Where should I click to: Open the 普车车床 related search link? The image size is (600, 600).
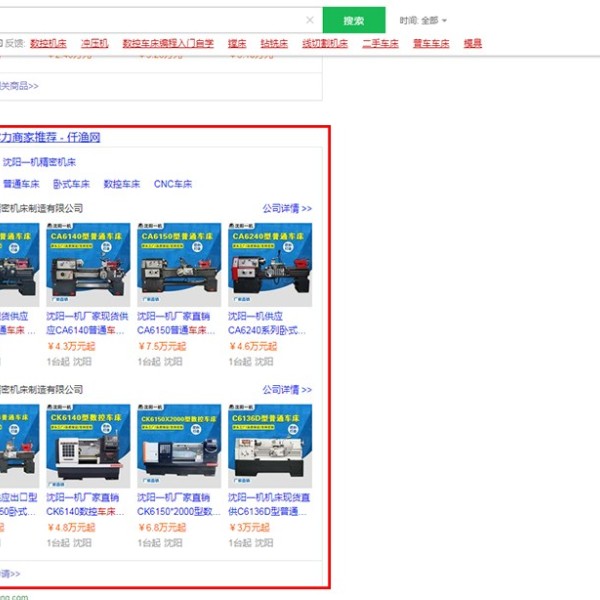click(x=431, y=43)
